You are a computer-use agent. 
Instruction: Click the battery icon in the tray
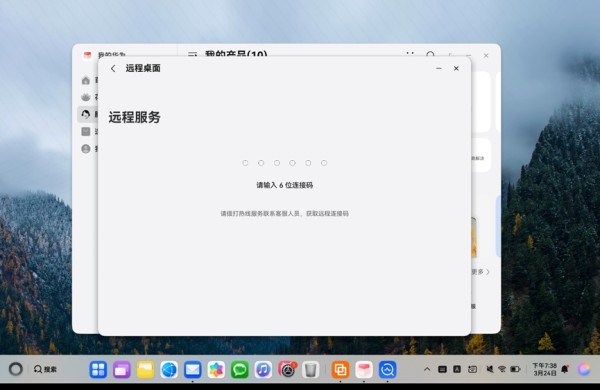(515, 369)
